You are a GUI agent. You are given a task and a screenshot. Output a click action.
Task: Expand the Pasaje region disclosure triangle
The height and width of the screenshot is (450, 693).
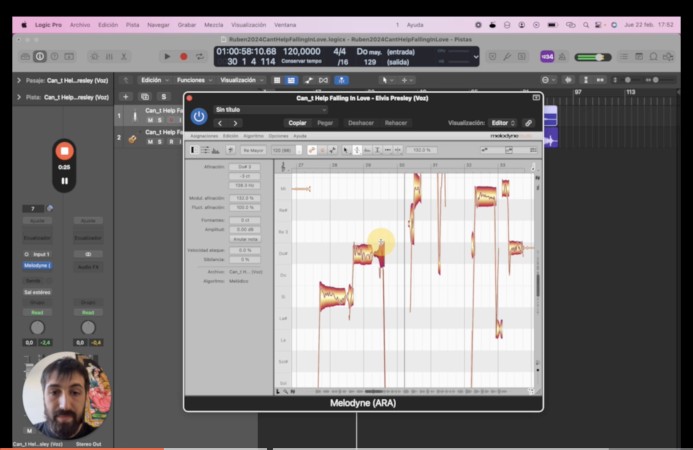coord(19,80)
